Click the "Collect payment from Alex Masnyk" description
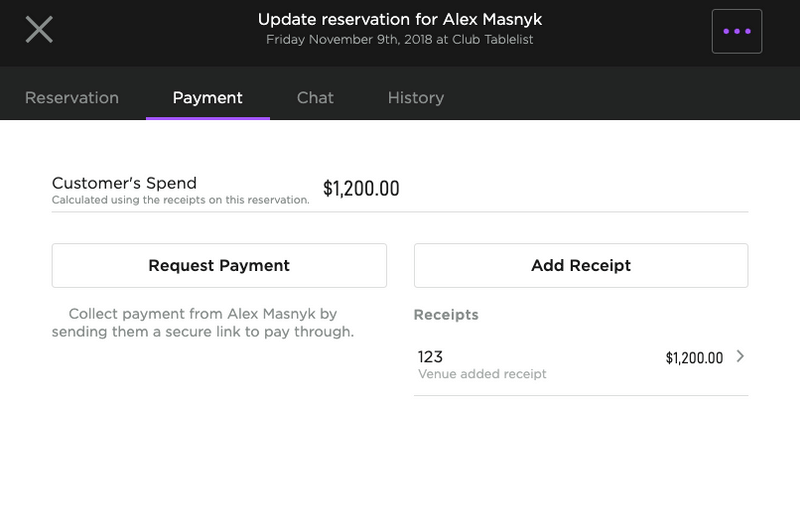 tap(203, 314)
